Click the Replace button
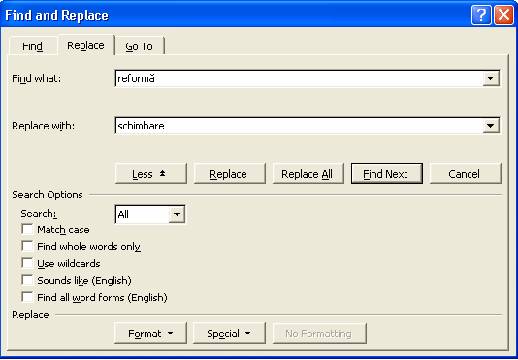Image resolution: width=518 pixels, height=360 pixels. coord(229,173)
